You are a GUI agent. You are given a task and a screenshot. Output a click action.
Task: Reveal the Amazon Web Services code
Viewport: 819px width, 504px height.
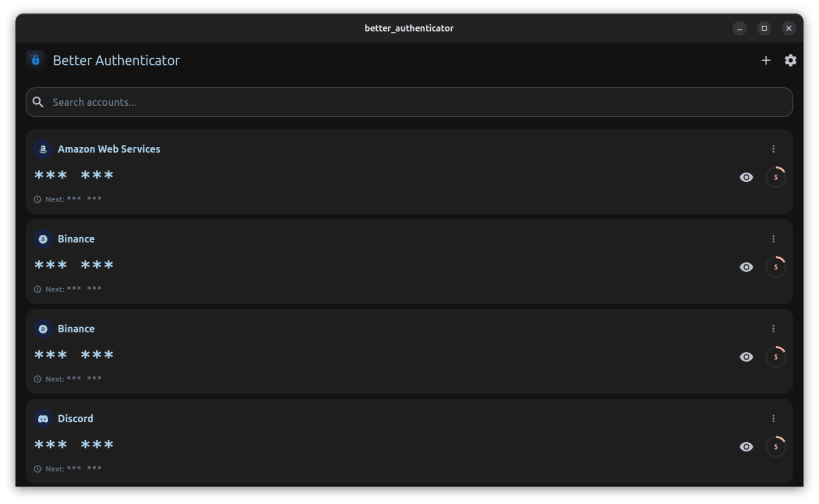tap(746, 177)
